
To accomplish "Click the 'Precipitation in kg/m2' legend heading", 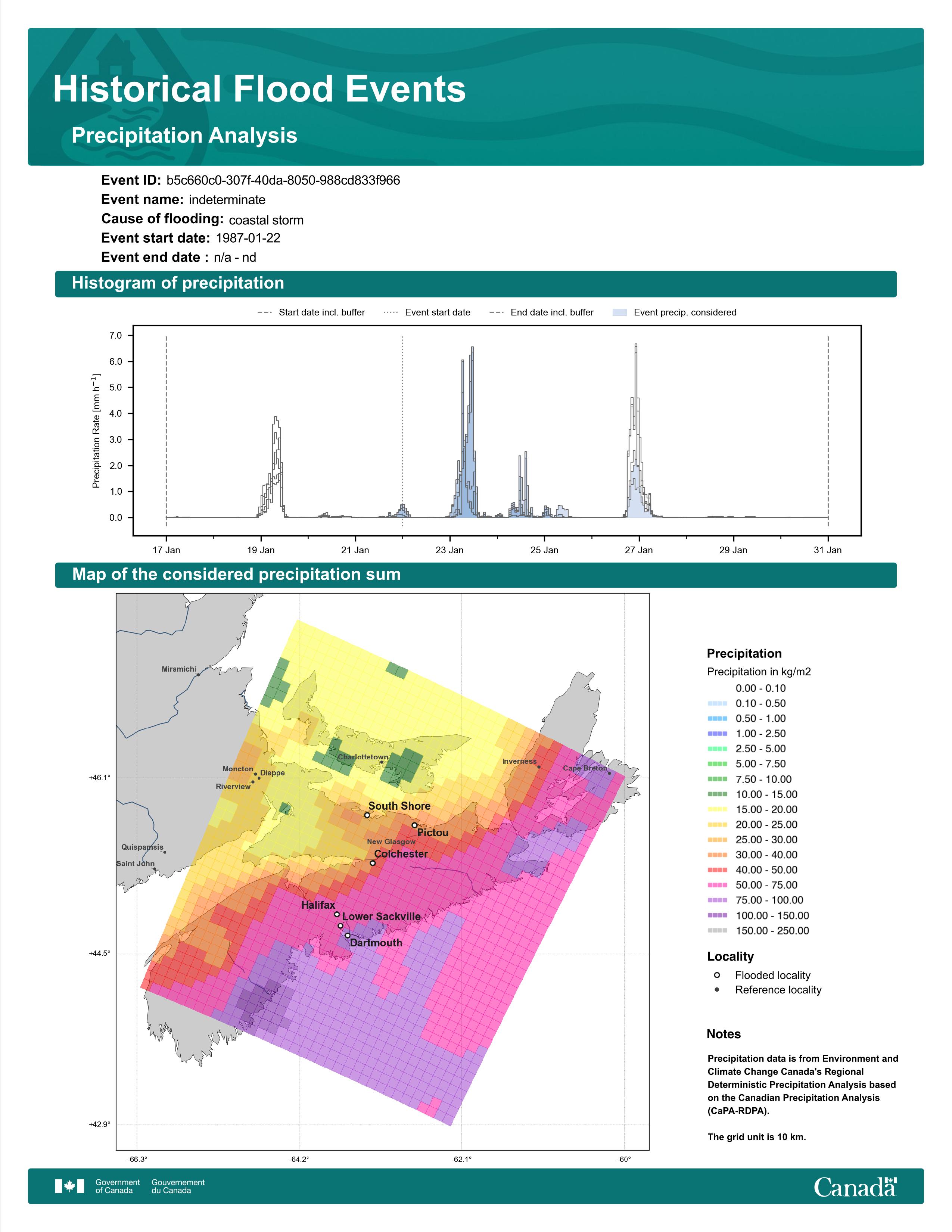I will click(x=759, y=672).
